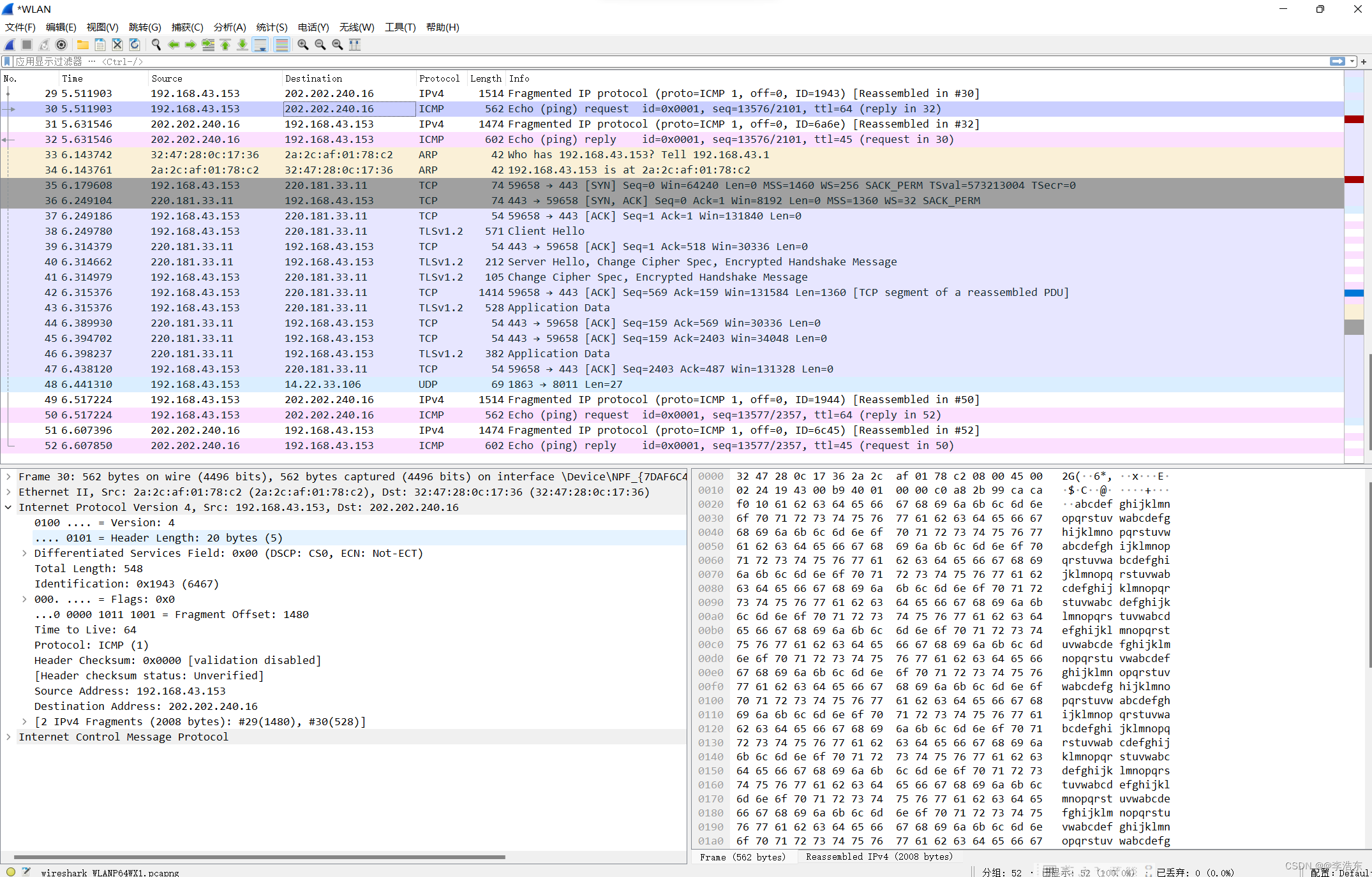Open capture options gear icon
Viewport: 1372px width, 877px height.
(61, 45)
